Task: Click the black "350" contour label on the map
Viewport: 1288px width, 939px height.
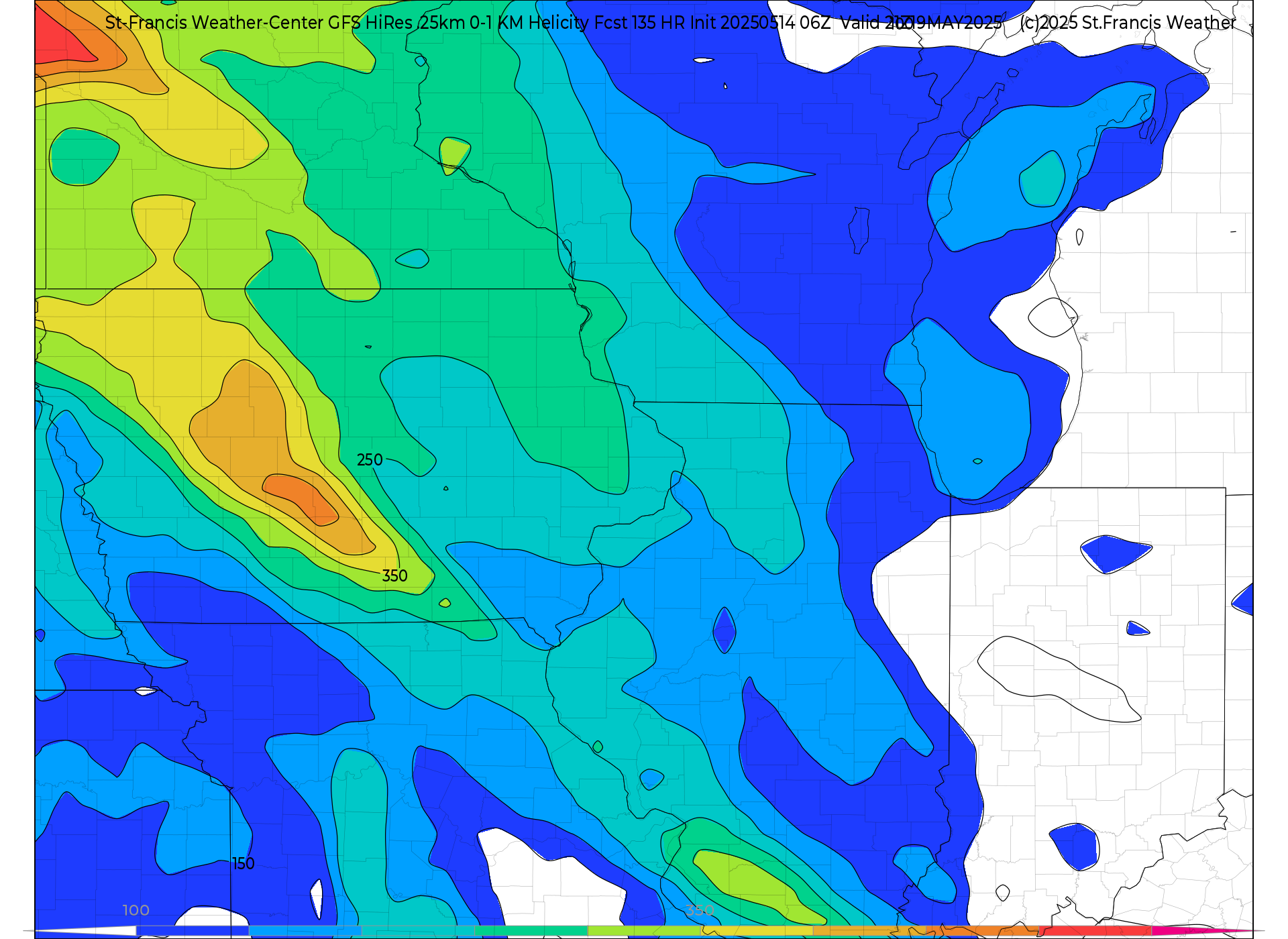Action: (394, 576)
